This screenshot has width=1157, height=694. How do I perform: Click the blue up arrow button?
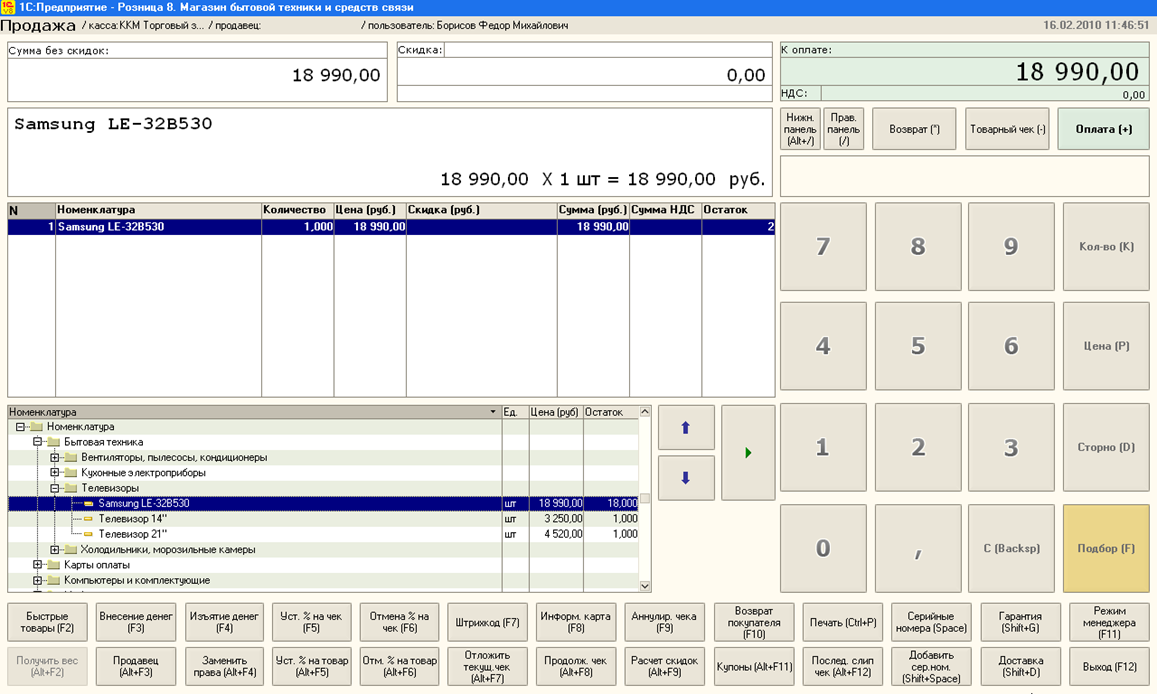[x=685, y=427]
